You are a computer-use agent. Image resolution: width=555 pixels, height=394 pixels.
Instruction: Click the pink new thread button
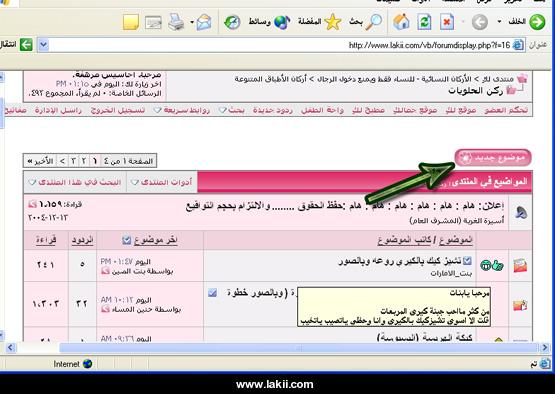point(493,158)
